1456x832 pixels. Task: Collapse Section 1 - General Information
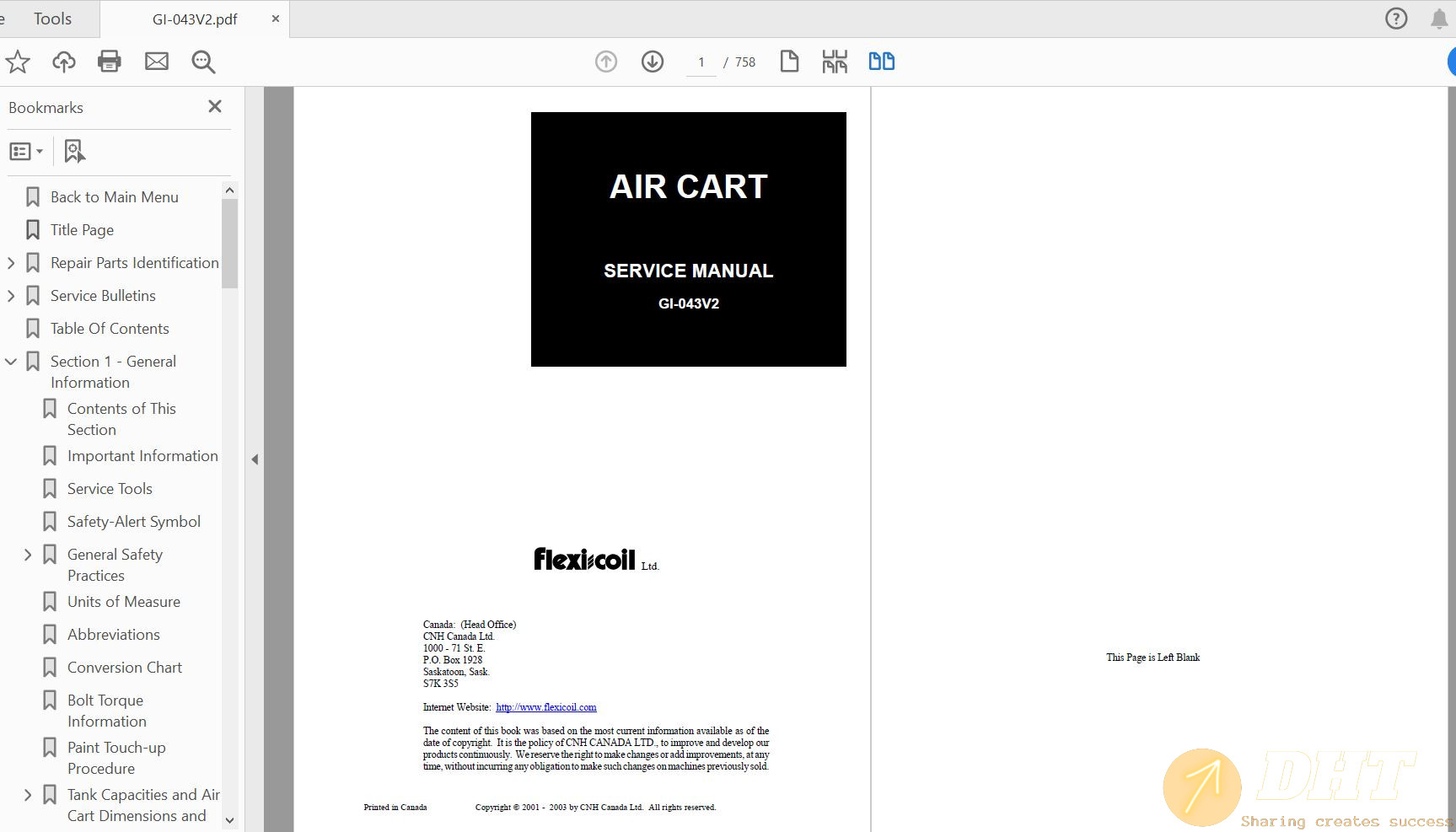click(11, 362)
